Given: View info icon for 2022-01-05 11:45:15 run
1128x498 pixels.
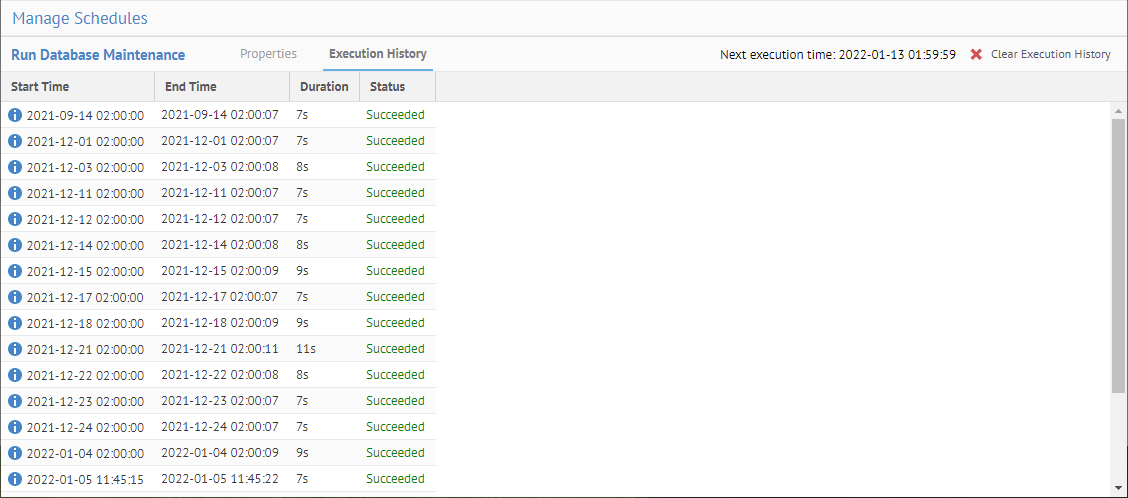Looking at the screenshot, I should pos(15,479).
